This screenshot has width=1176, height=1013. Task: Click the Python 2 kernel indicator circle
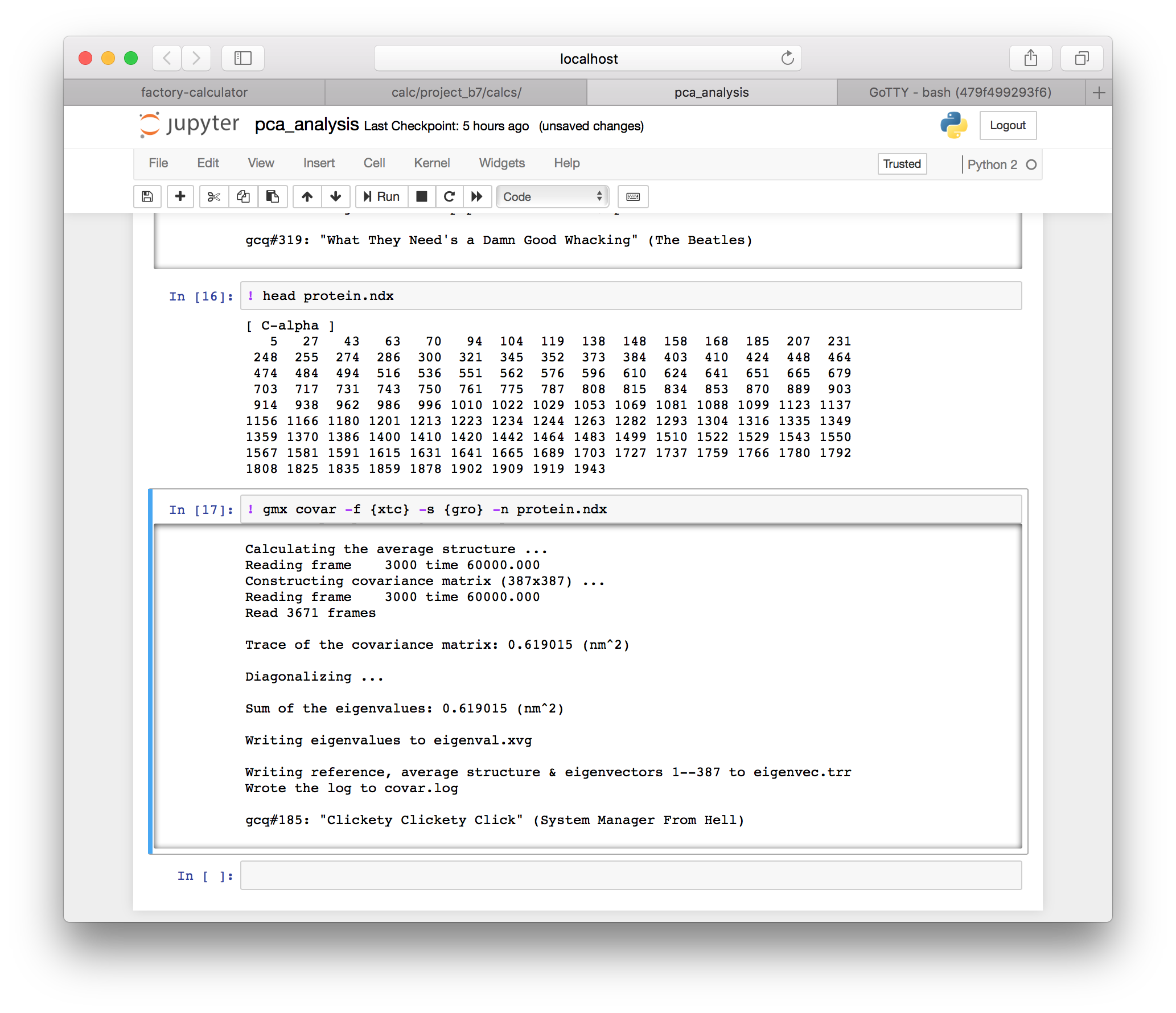pyautogui.click(x=1031, y=164)
